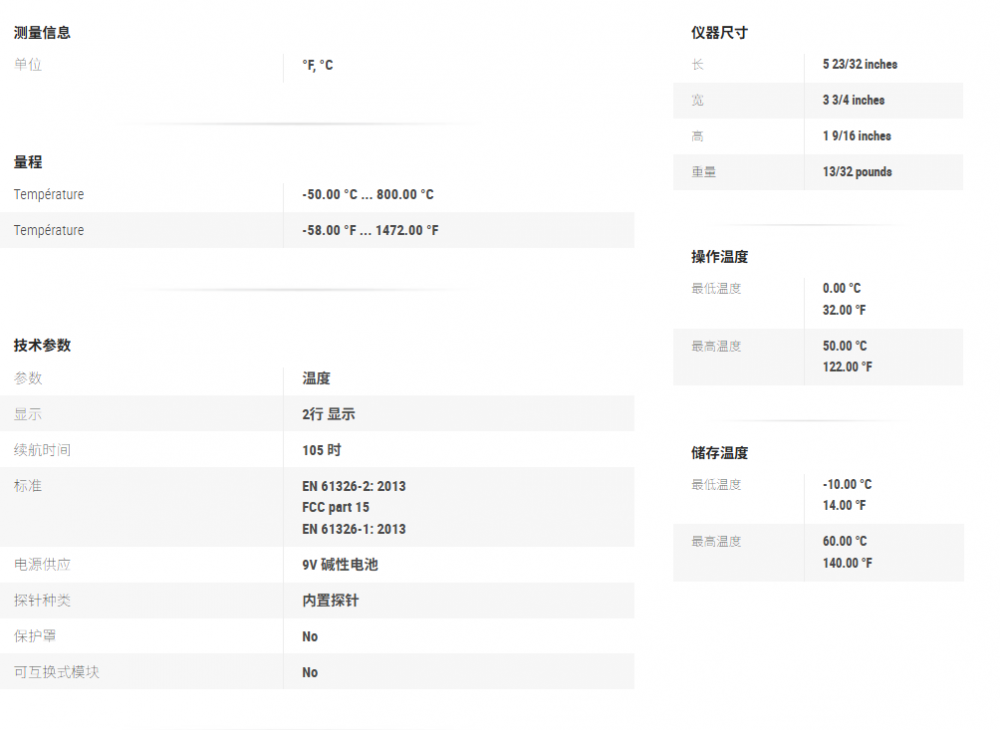Click the 操作温度 section heading
Image resolution: width=1000 pixels, height=730 pixels.
[x=719, y=257]
